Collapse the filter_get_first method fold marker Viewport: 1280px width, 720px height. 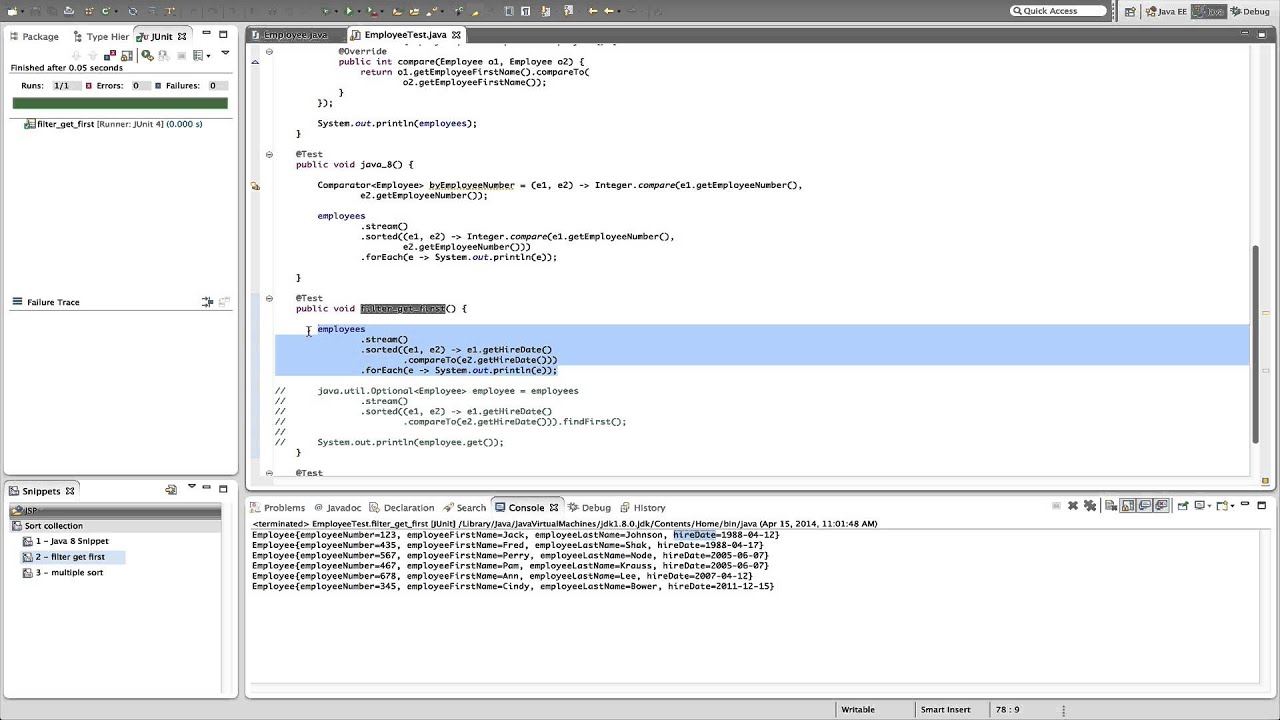(269, 298)
